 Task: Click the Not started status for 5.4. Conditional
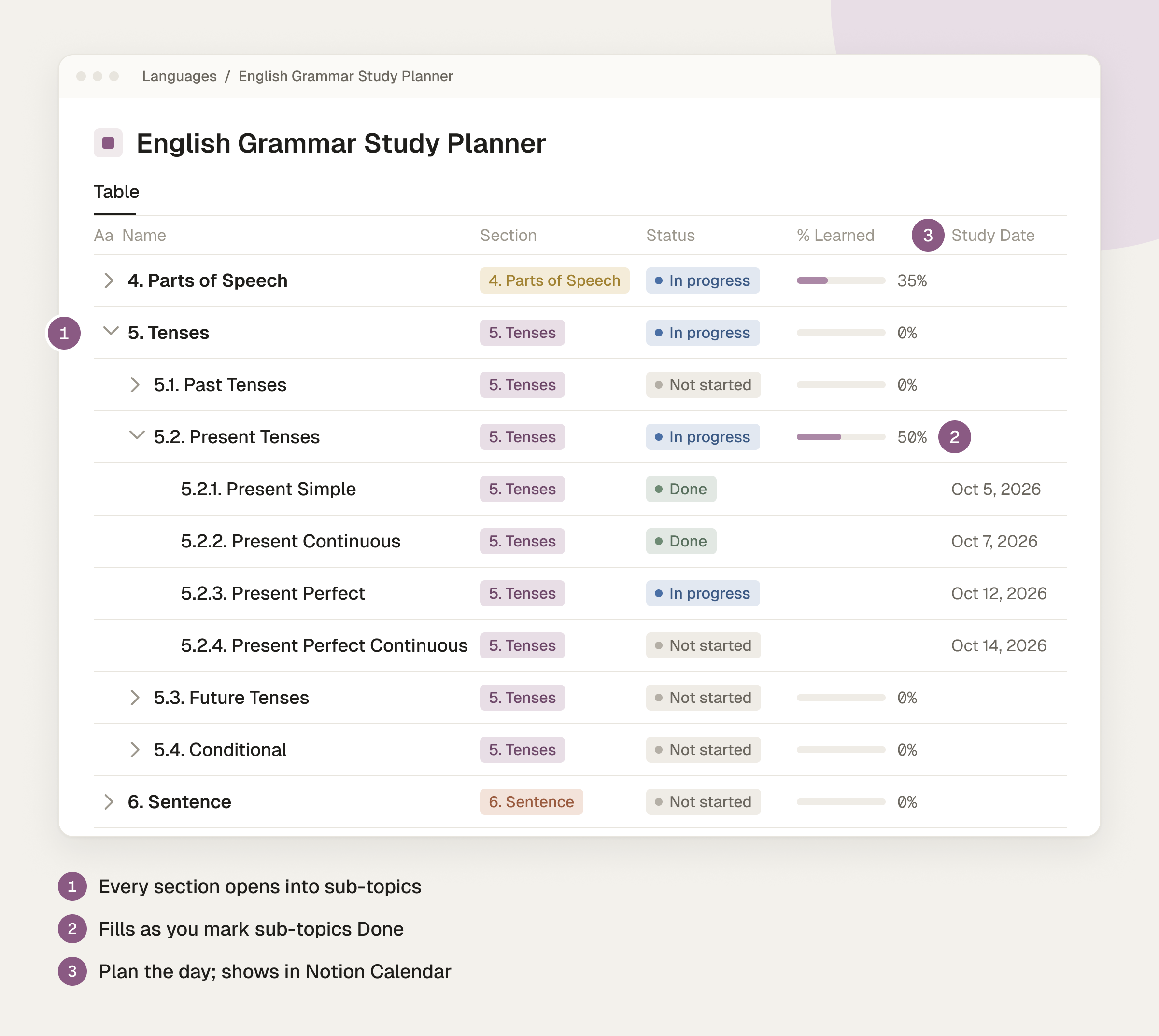(704, 750)
